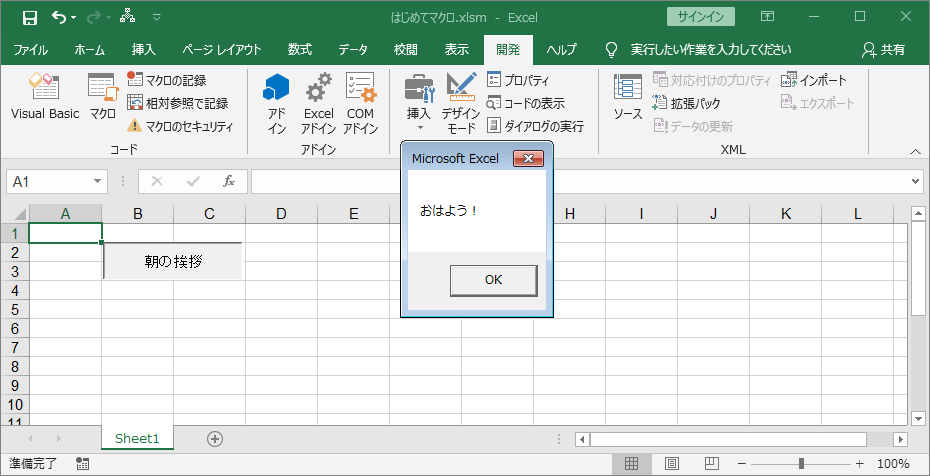This screenshot has width=930, height=476.
Task: Zoom in with the plus button
Action: point(859,464)
